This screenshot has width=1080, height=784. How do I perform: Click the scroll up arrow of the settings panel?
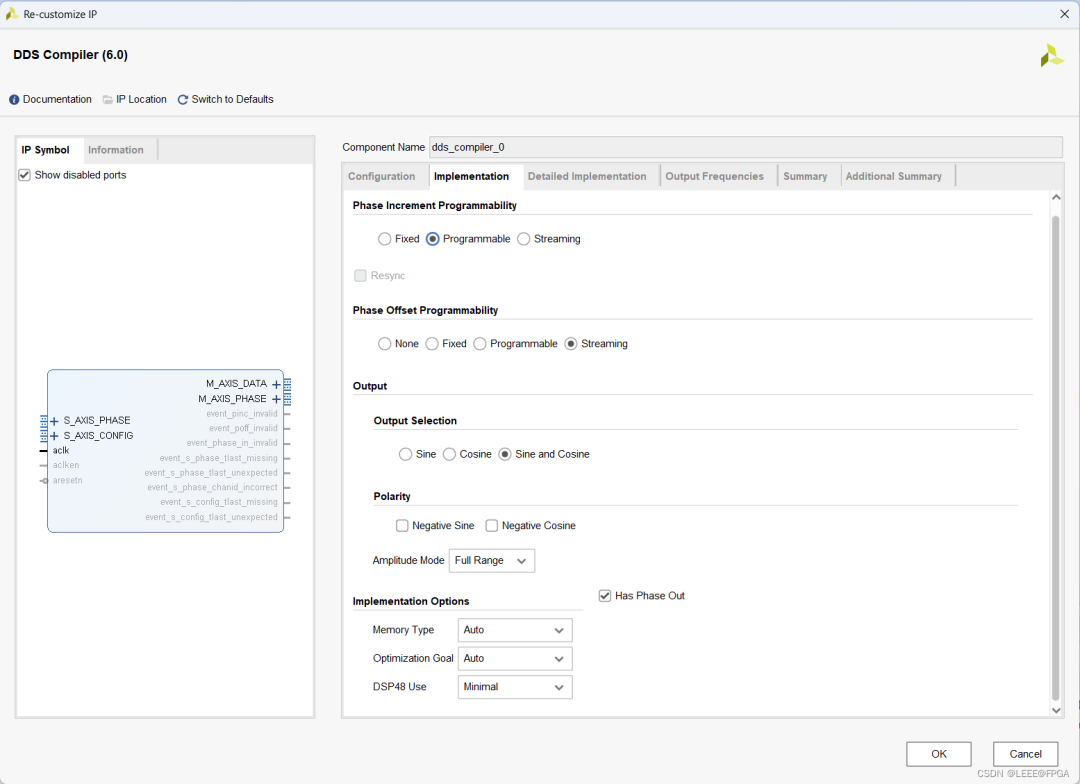pos(1056,198)
